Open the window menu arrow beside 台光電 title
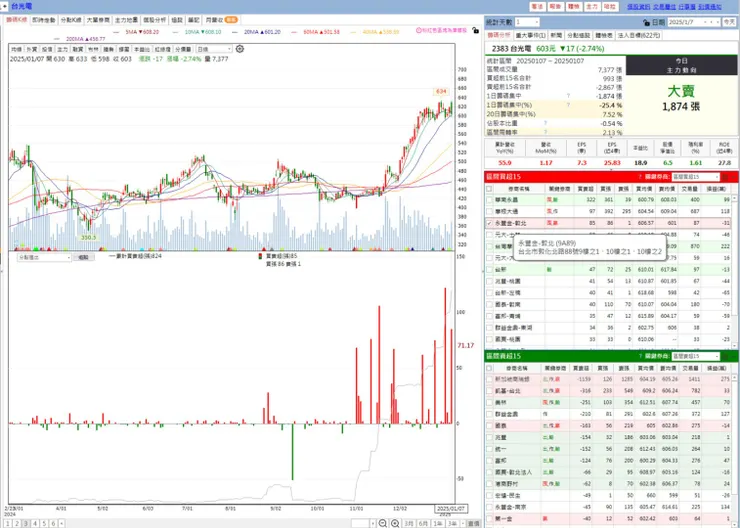740x528 pixels. [x=4, y=6]
